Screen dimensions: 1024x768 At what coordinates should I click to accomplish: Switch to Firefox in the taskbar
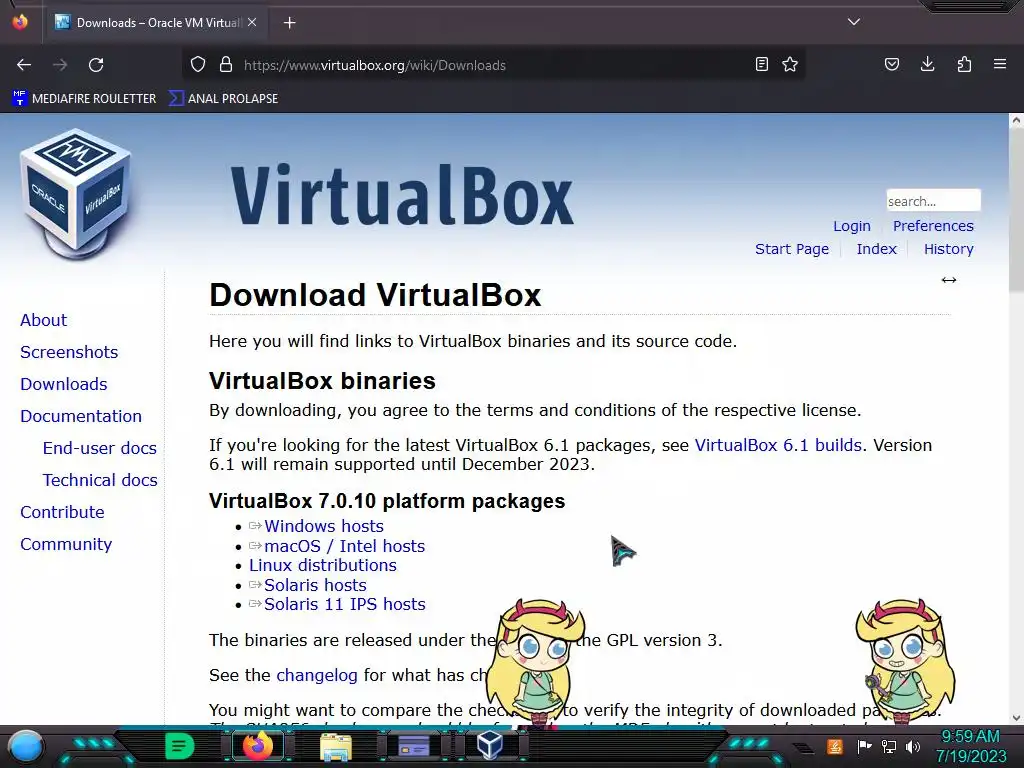pyautogui.click(x=257, y=746)
